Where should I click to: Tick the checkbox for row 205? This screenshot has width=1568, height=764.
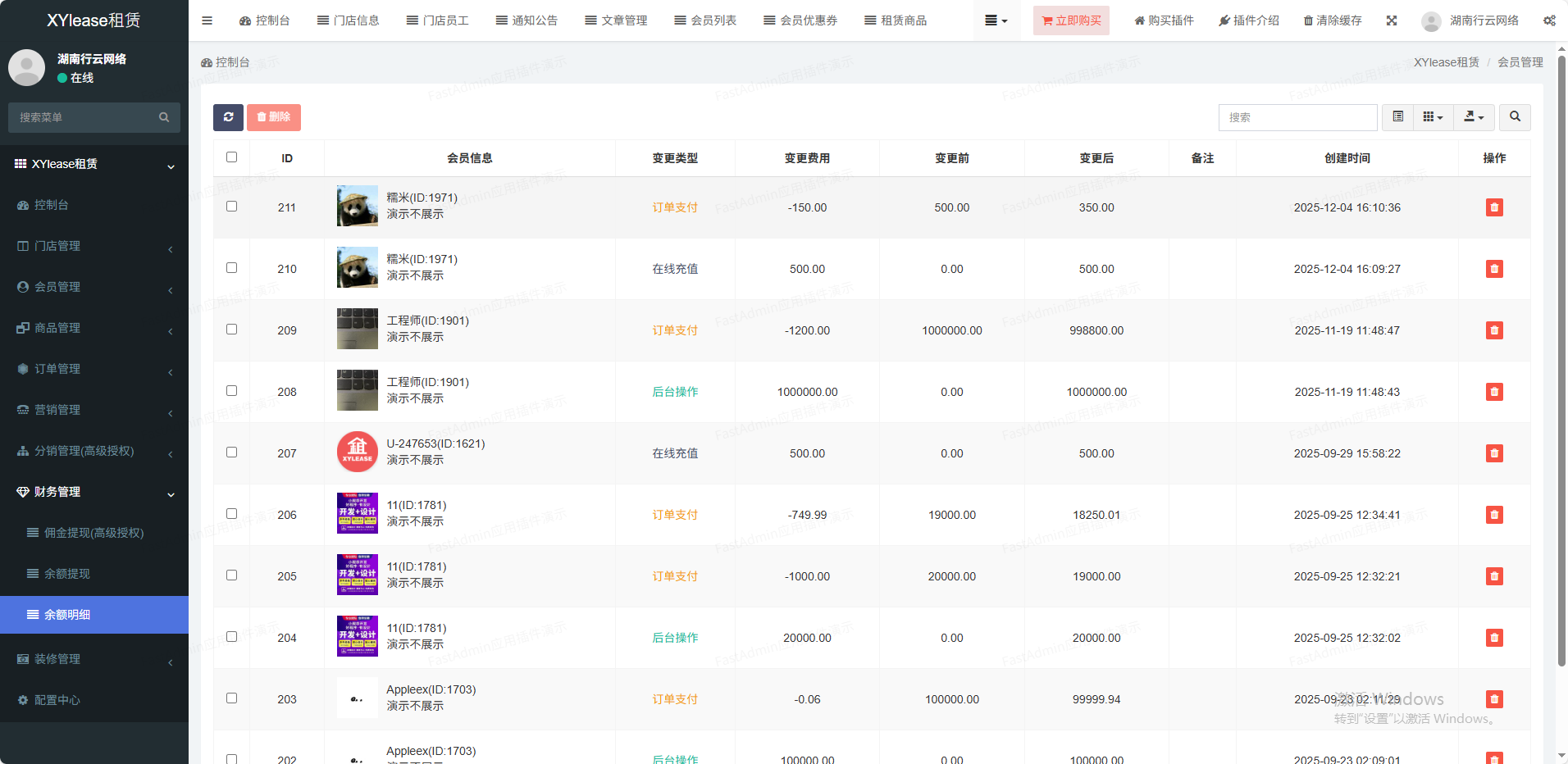(x=231, y=575)
